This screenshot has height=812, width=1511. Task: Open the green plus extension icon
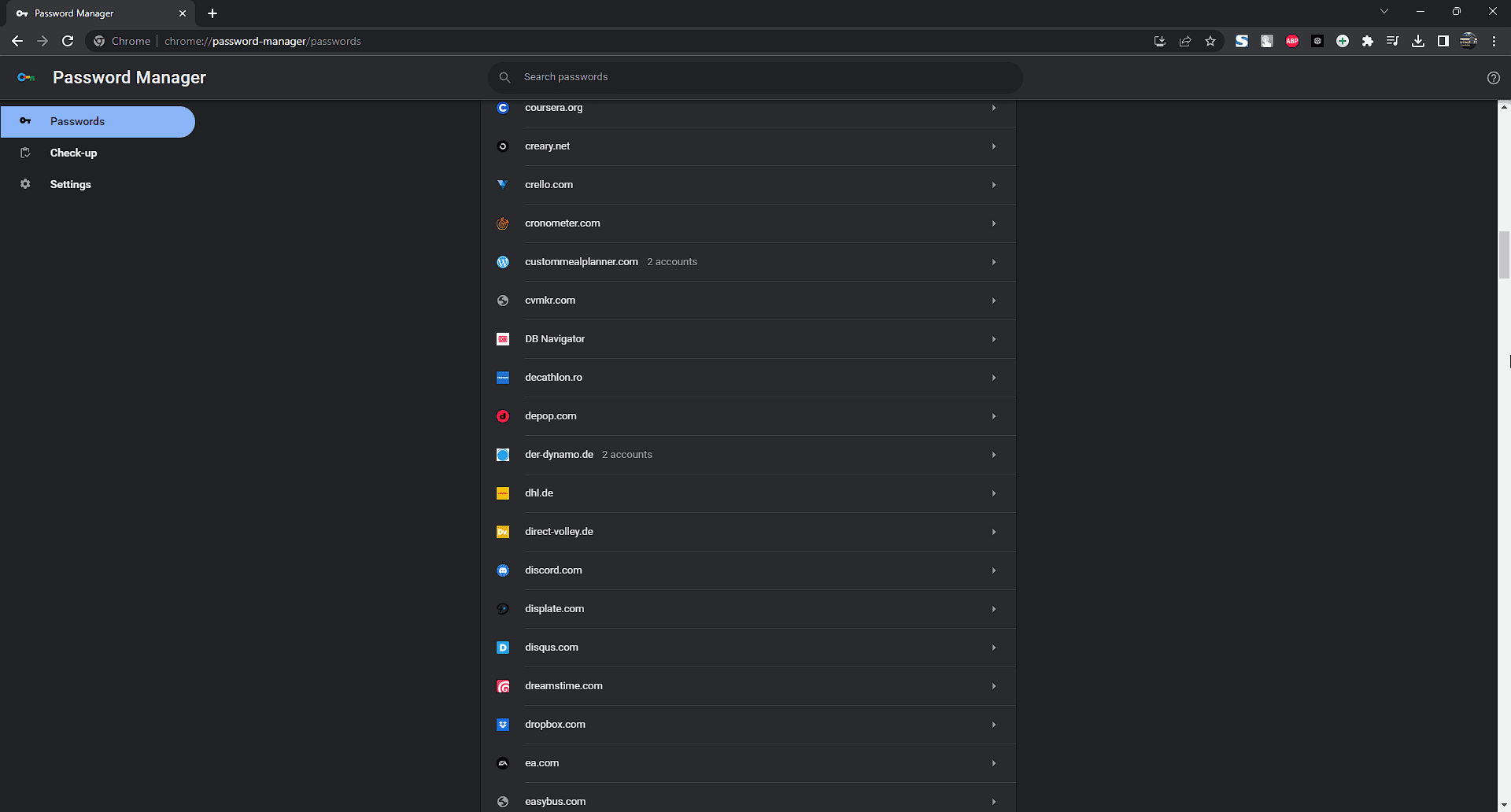tap(1343, 41)
